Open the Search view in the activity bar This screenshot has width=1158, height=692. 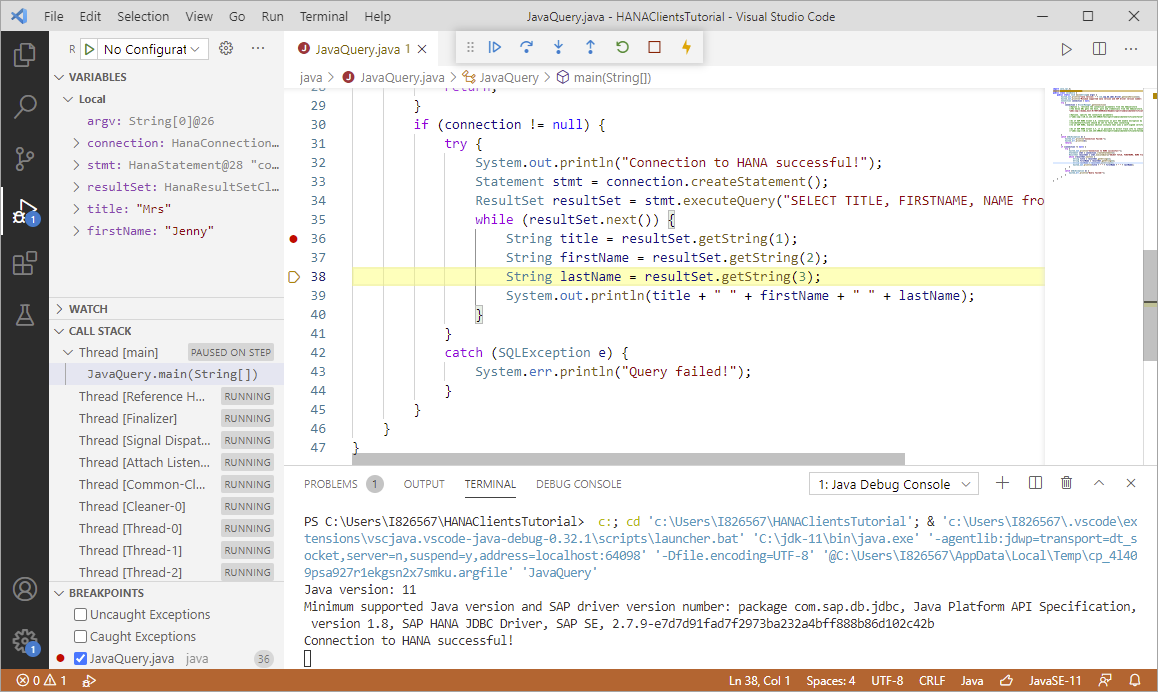(x=24, y=107)
